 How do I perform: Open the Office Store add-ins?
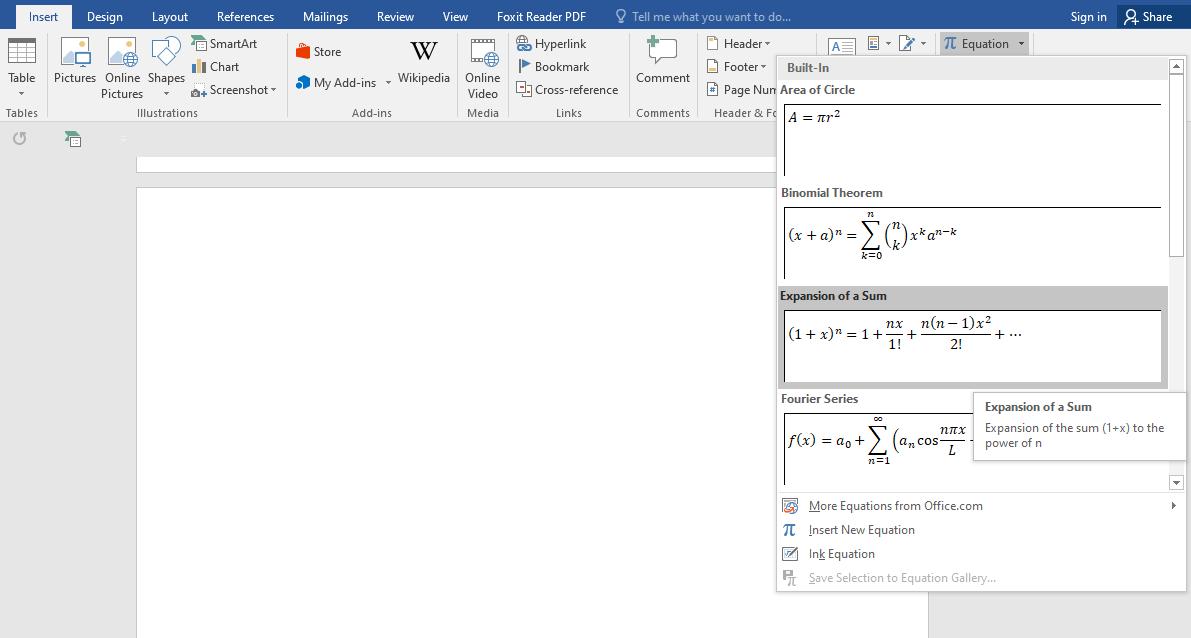click(318, 52)
